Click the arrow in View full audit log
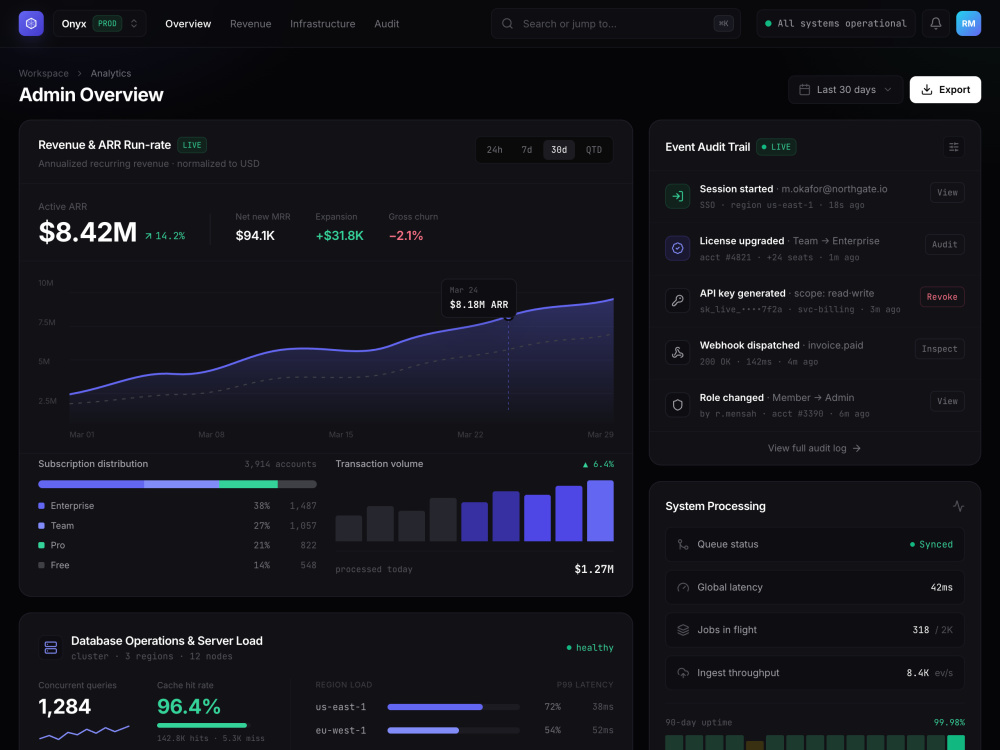This screenshot has width=1000, height=750. pyautogui.click(x=857, y=448)
